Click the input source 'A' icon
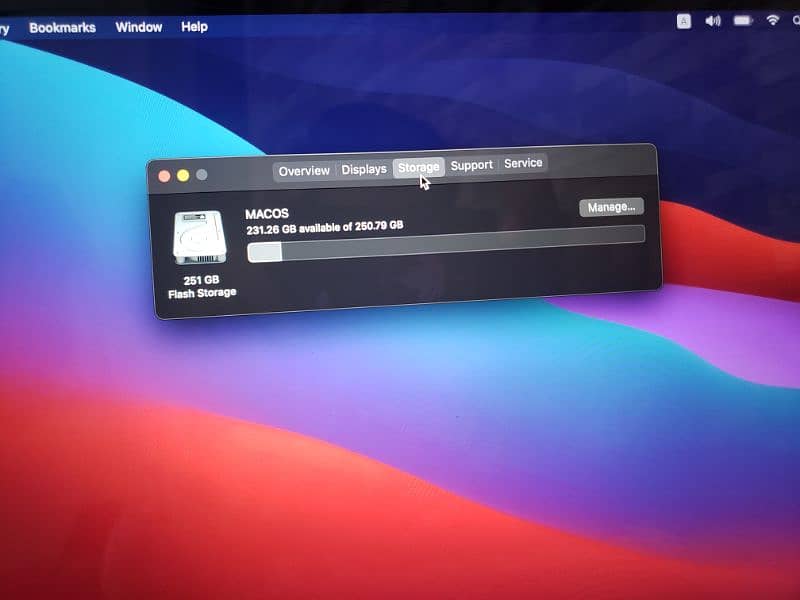 pyautogui.click(x=684, y=21)
